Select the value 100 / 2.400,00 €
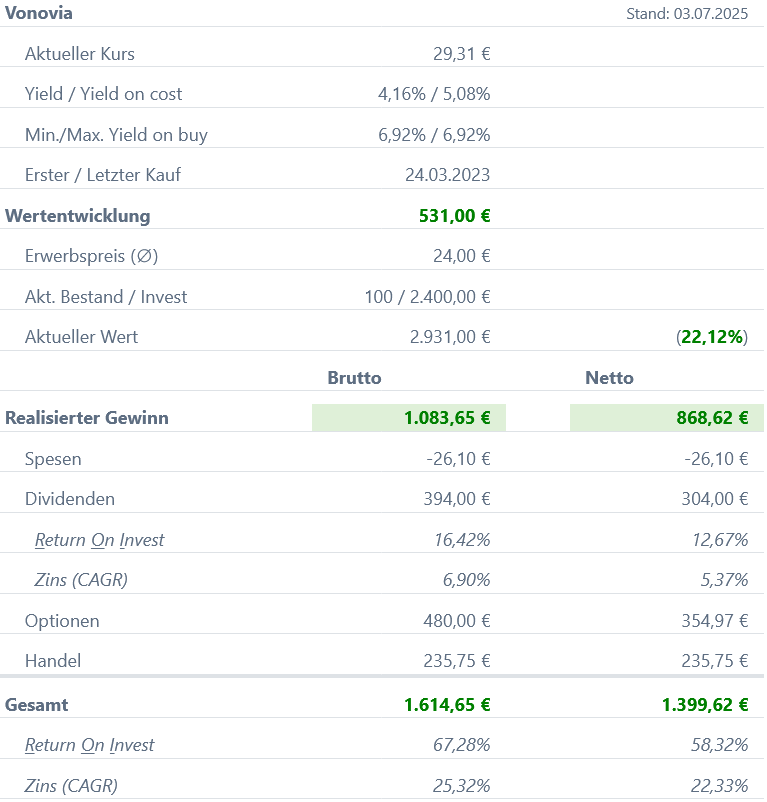The image size is (767, 802). (427, 297)
